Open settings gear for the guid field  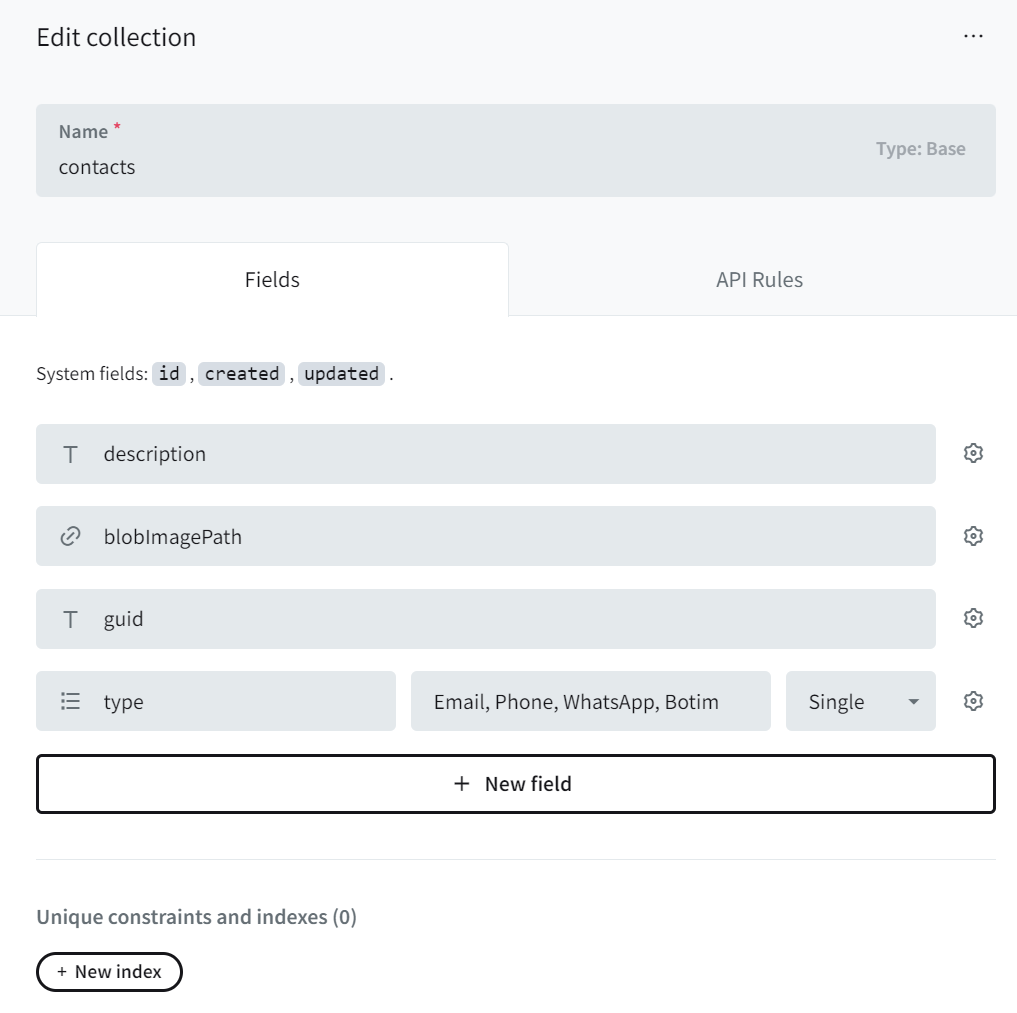tap(973, 618)
